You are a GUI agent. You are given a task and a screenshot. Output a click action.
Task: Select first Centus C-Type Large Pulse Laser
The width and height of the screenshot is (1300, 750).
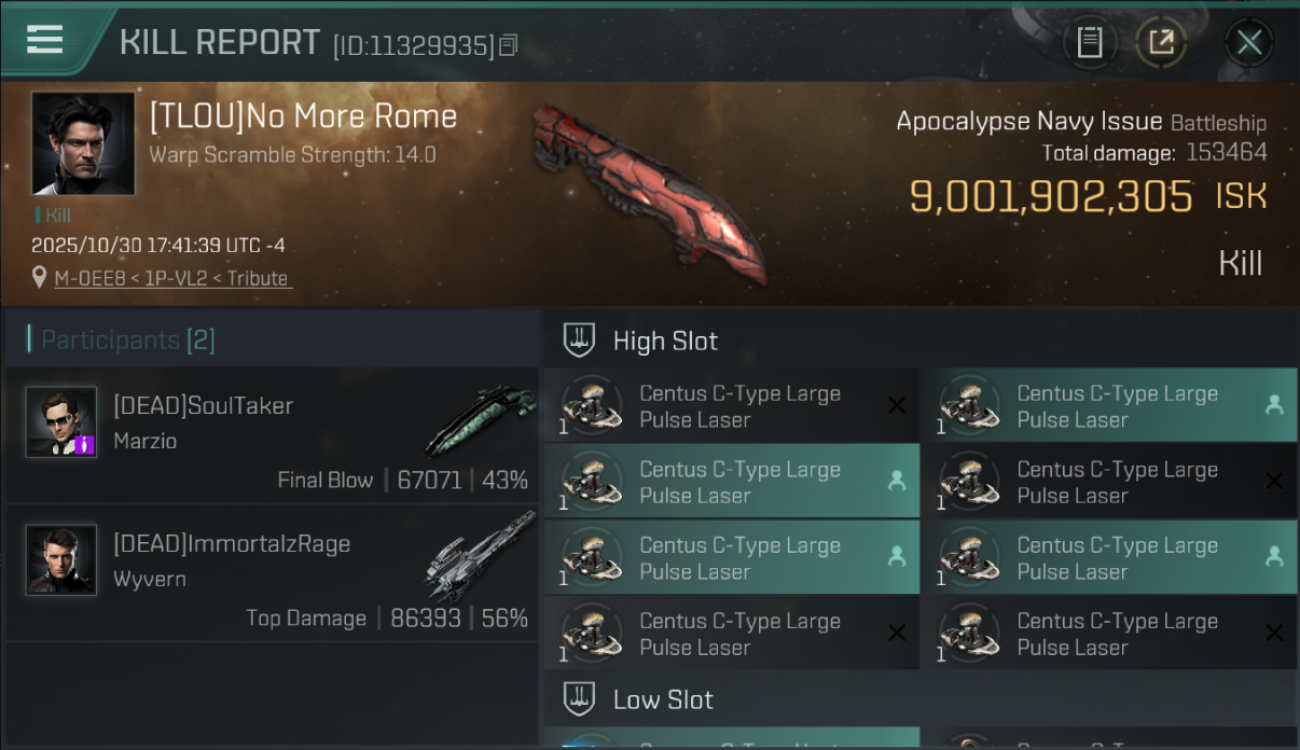coord(730,406)
